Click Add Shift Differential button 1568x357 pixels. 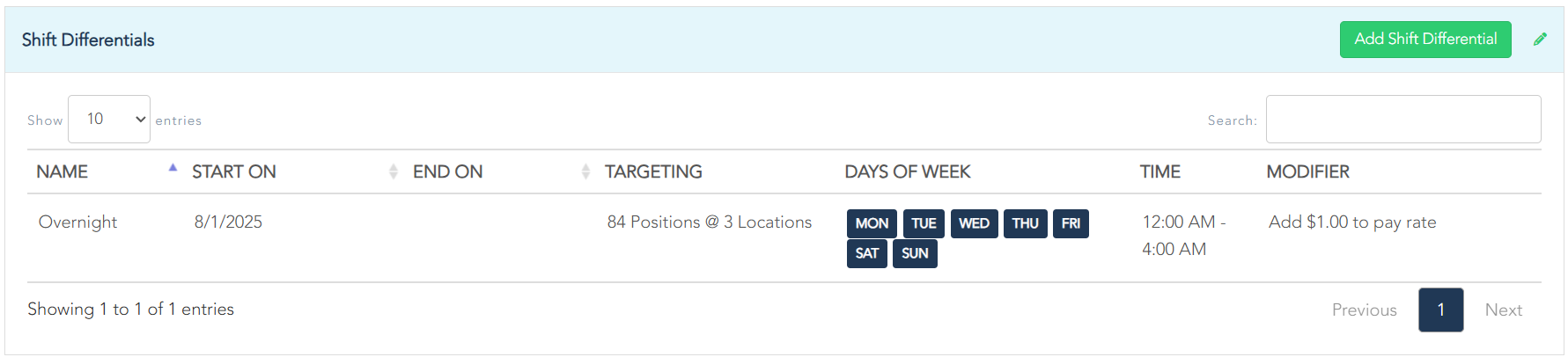tap(1425, 40)
